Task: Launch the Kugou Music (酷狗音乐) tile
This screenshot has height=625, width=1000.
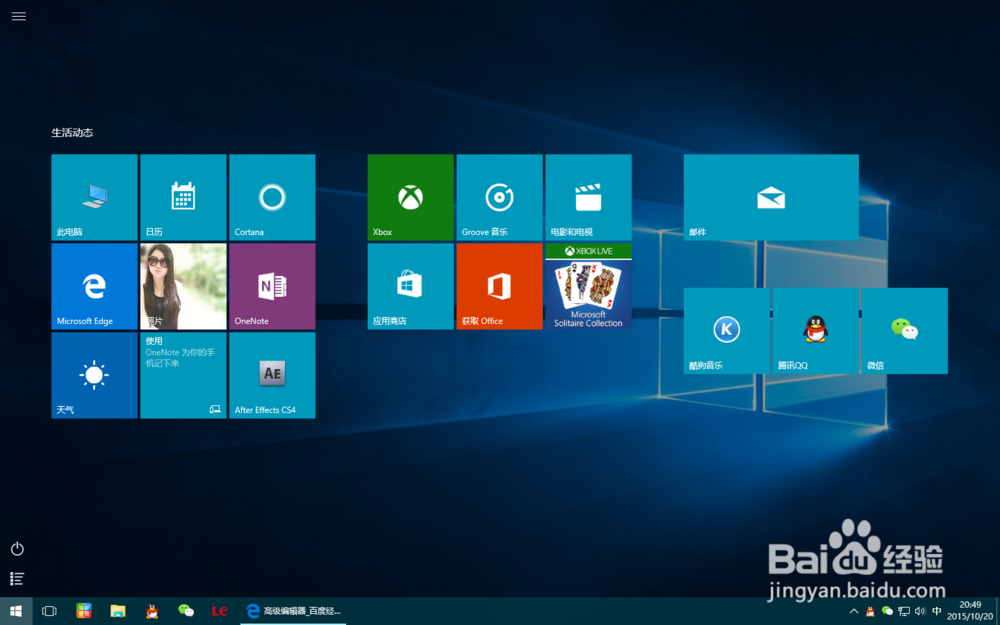Action: 727,330
